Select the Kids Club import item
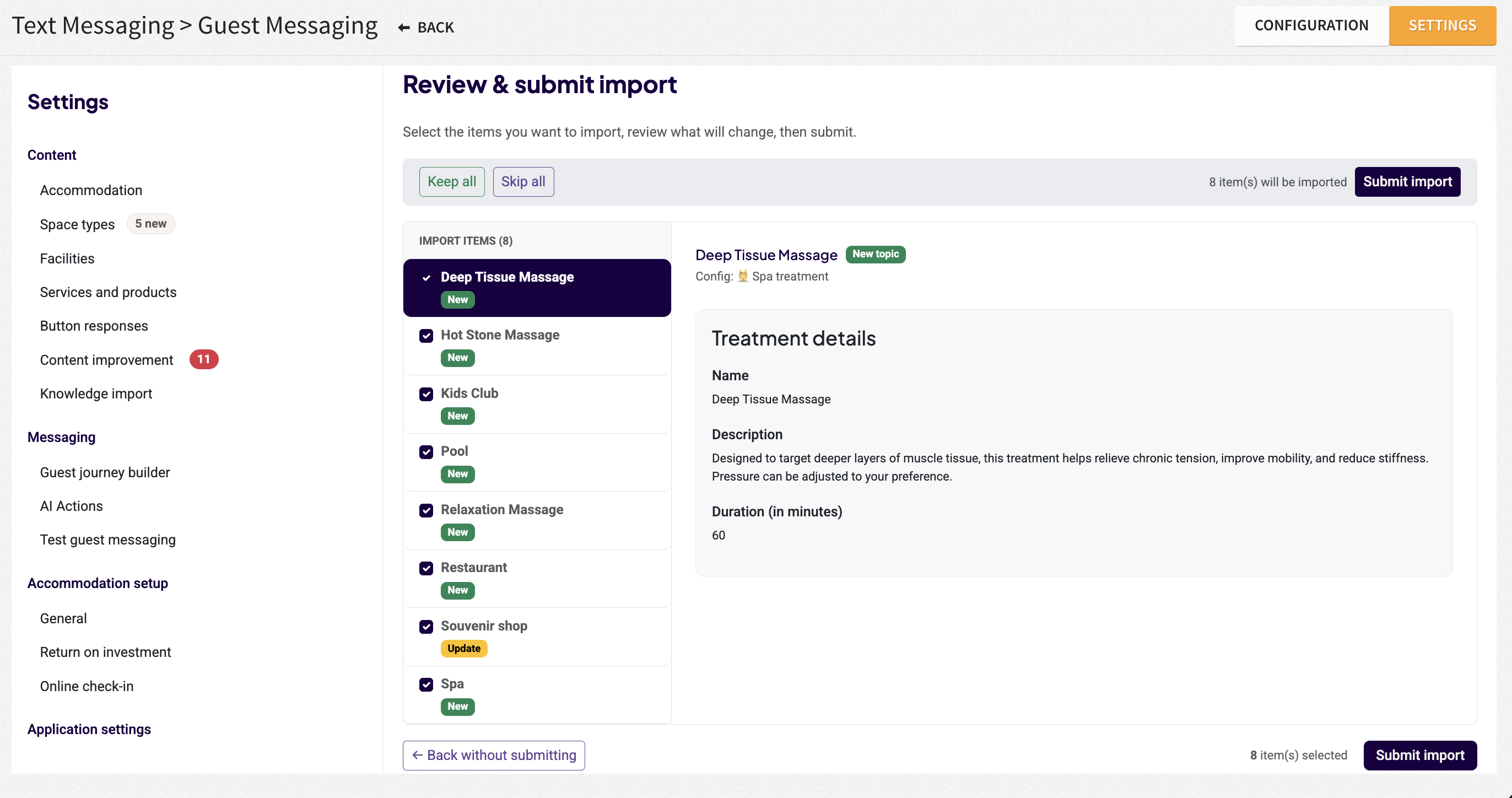 [x=537, y=404]
